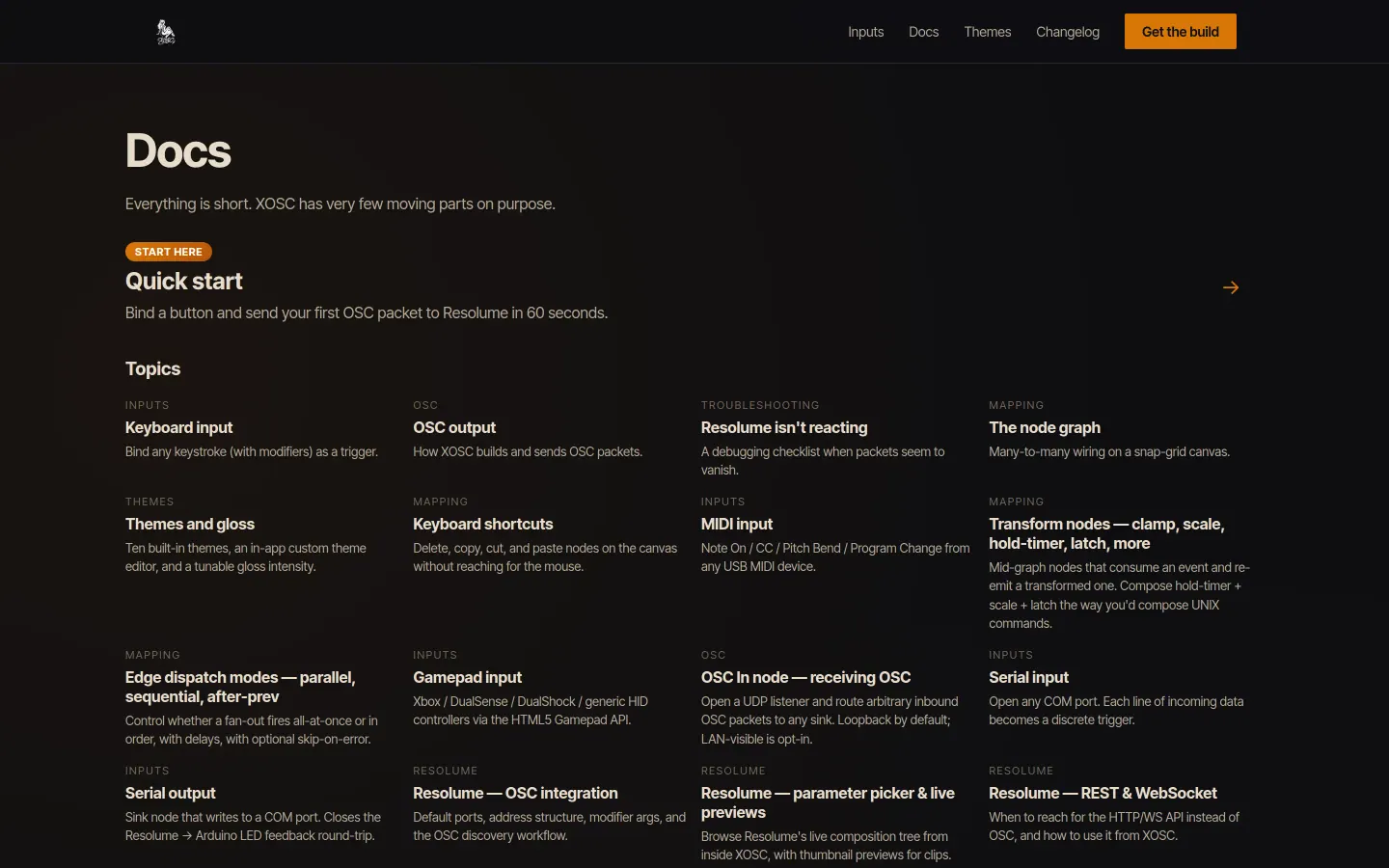
Task: Click 'Browse Resolume's live composition tree' description
Action: click(826, 846)
